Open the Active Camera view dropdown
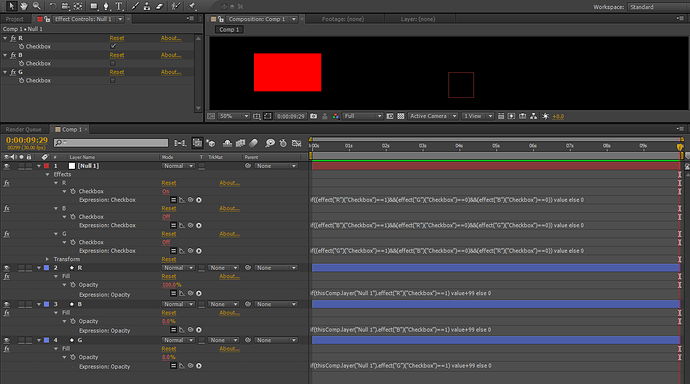690x384 pixels. click(x=433, y=116)
